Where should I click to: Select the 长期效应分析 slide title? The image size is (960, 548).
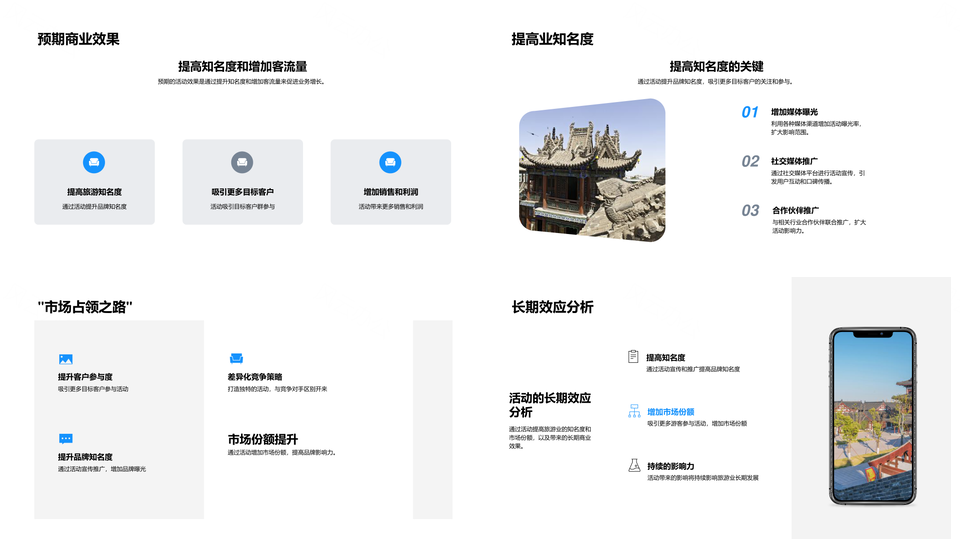tap(552, 307)
